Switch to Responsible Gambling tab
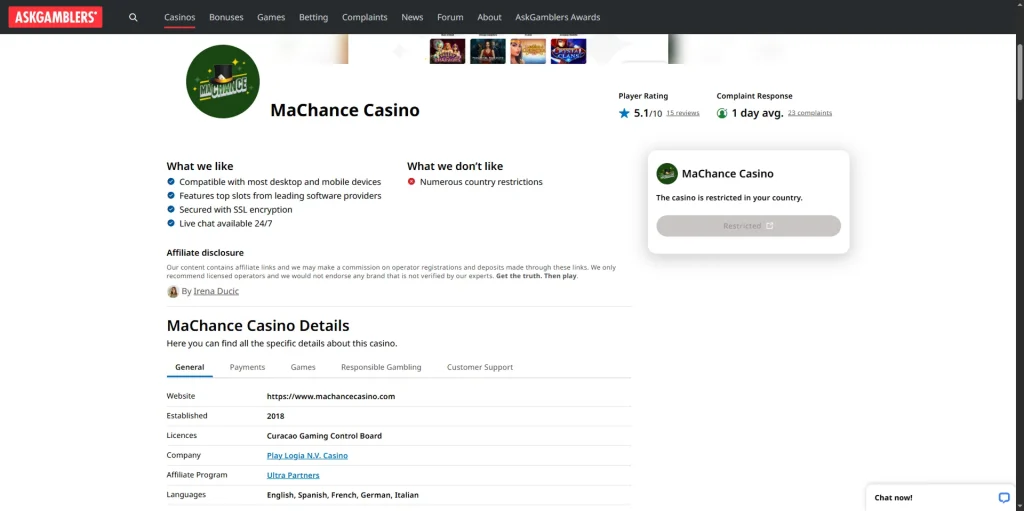This screenshot has height=511, width=1024. [x=381, y=367]
